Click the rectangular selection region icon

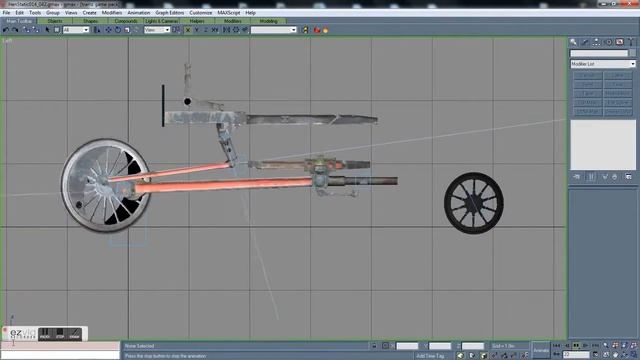point(57,30)
